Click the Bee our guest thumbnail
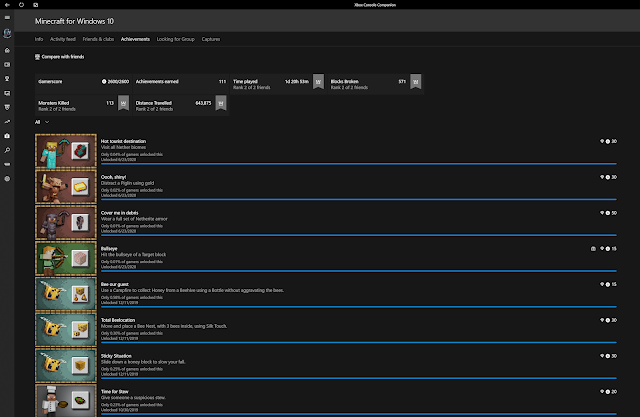 [x=66, y=294]
